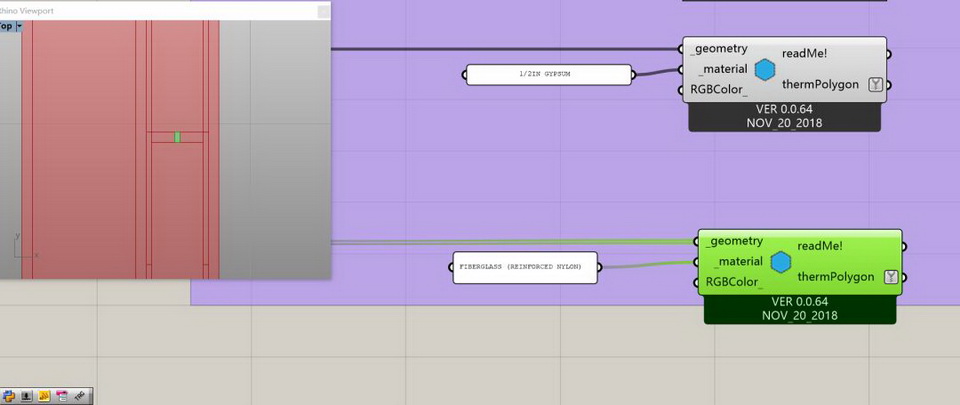Click the blue hexagon icon on the gypsum component
960x405 pixels.
(x=765, y=70)
